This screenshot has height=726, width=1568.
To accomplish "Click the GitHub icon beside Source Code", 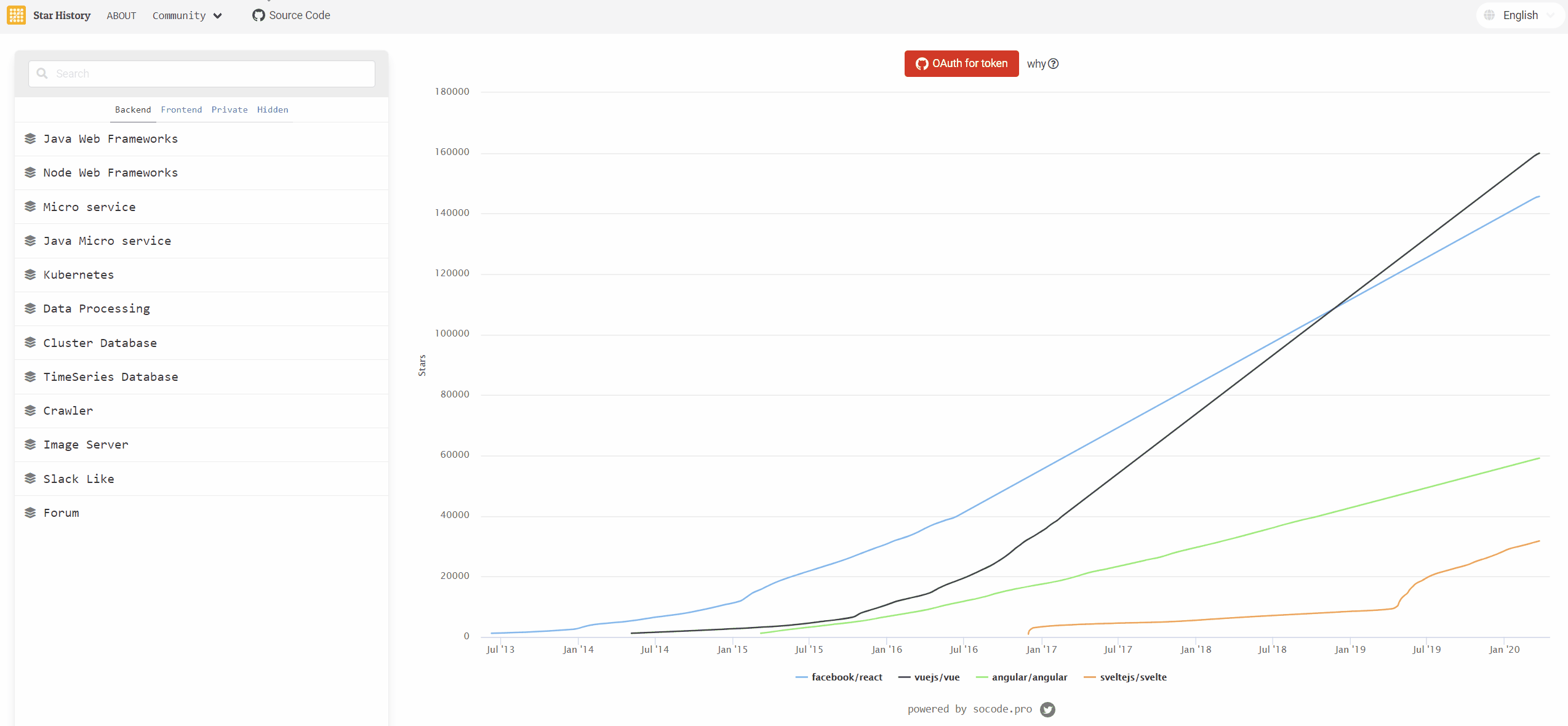I will (x=258, y=15).
